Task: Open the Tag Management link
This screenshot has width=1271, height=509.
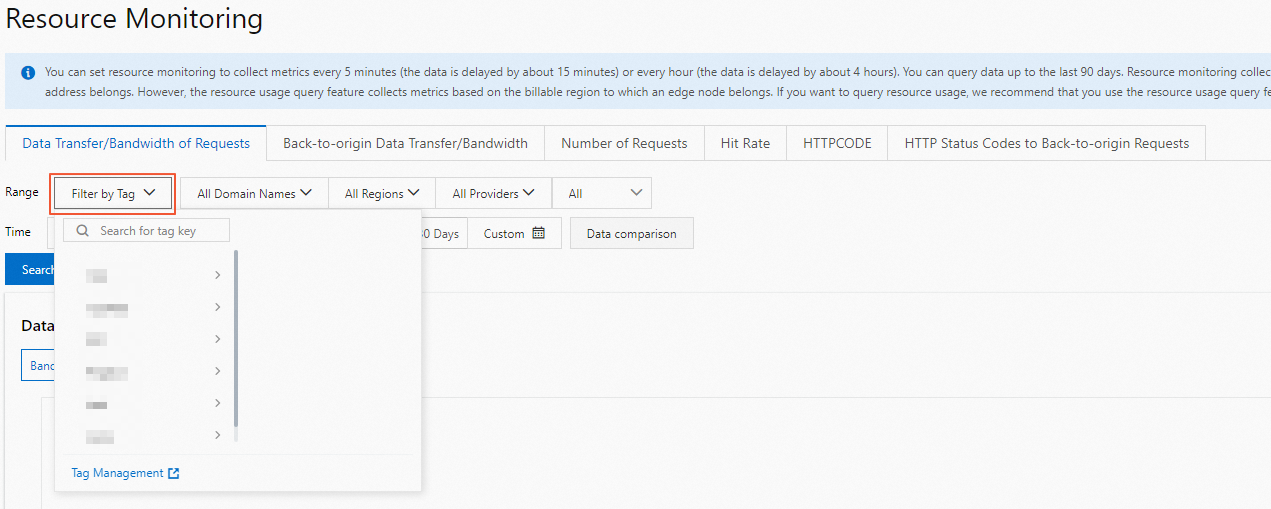Action: click(x=117, y=473)
